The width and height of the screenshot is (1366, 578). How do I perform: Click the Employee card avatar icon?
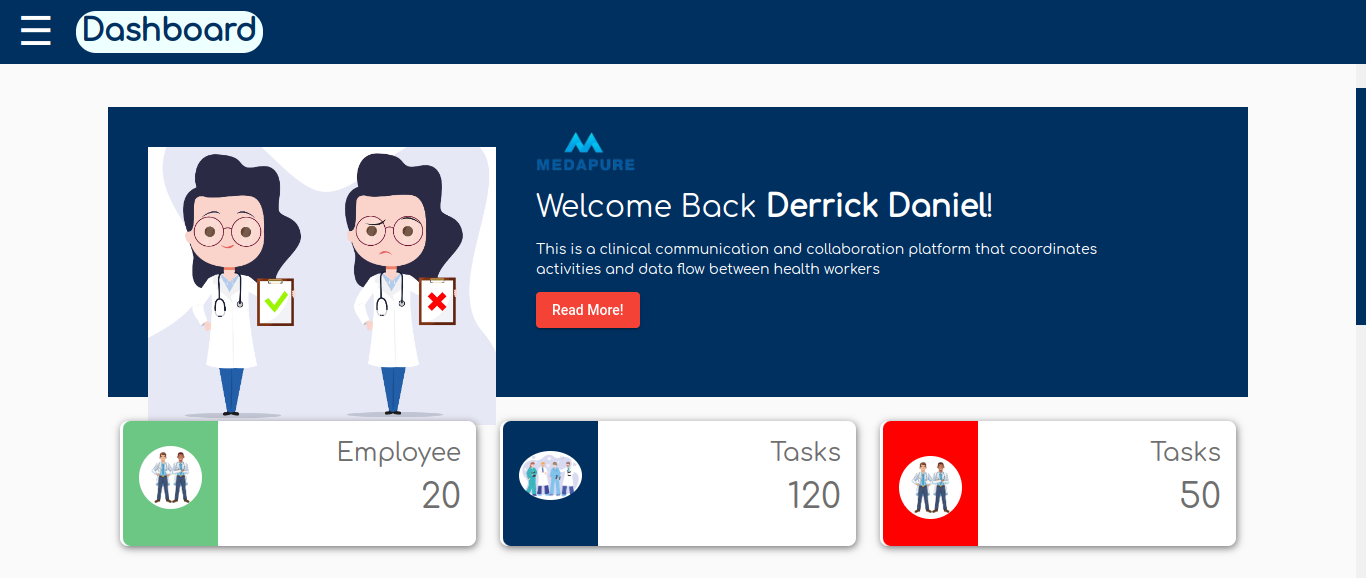(x=170, y=477)
